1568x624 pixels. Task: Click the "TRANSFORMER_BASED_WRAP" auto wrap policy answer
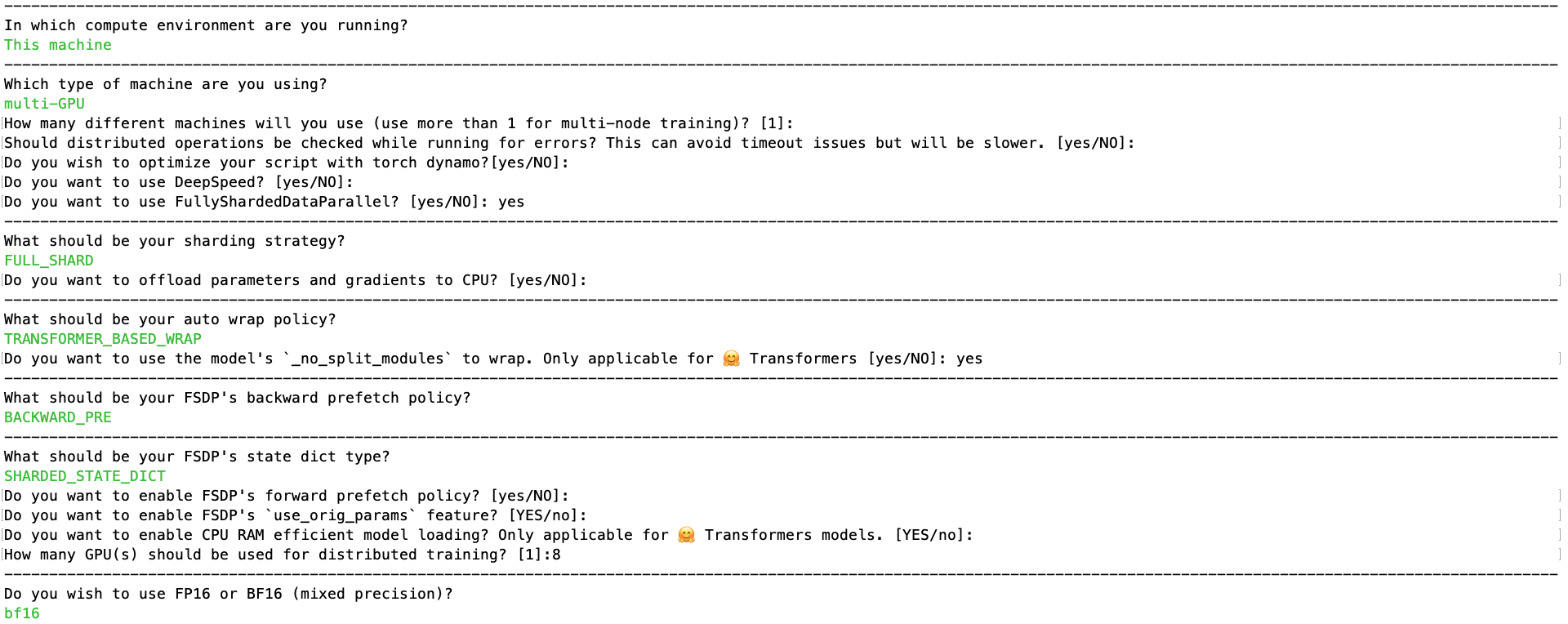(x=103, y=339)
